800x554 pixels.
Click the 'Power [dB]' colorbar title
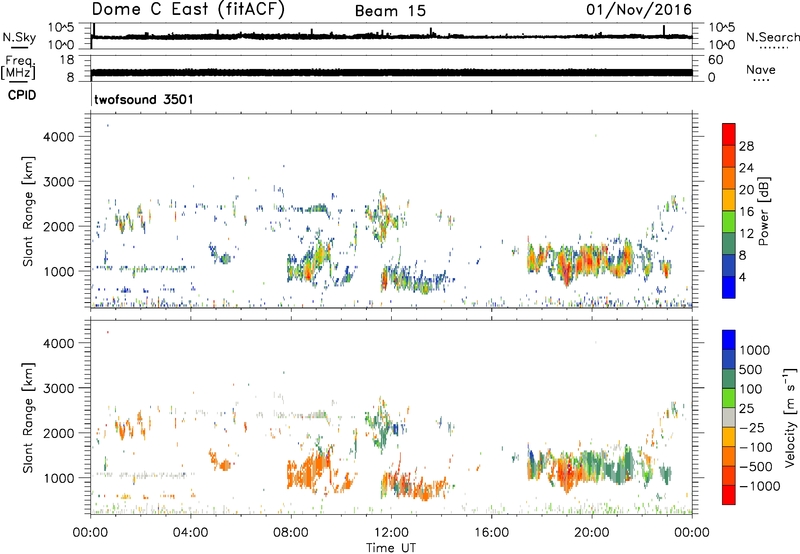pos(763,211)
